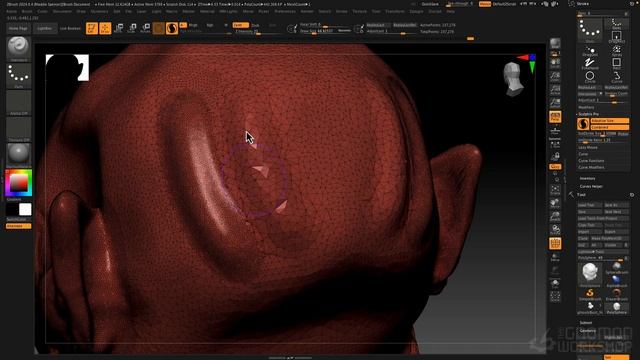Expand Inventory section
Image resolution: width=640 pixels, height=360 pixels.
point(587,178)
